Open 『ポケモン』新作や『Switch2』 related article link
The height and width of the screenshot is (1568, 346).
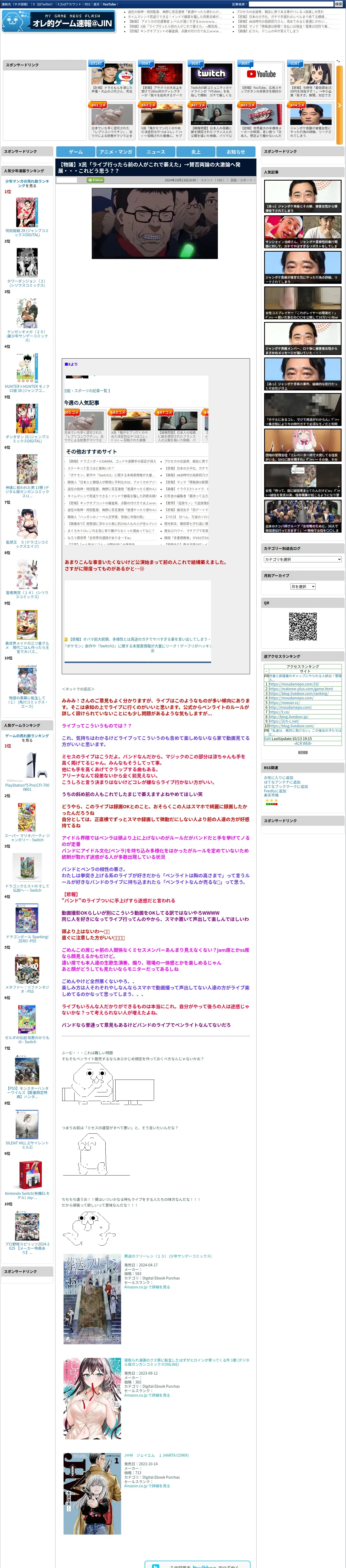(138, 648)
